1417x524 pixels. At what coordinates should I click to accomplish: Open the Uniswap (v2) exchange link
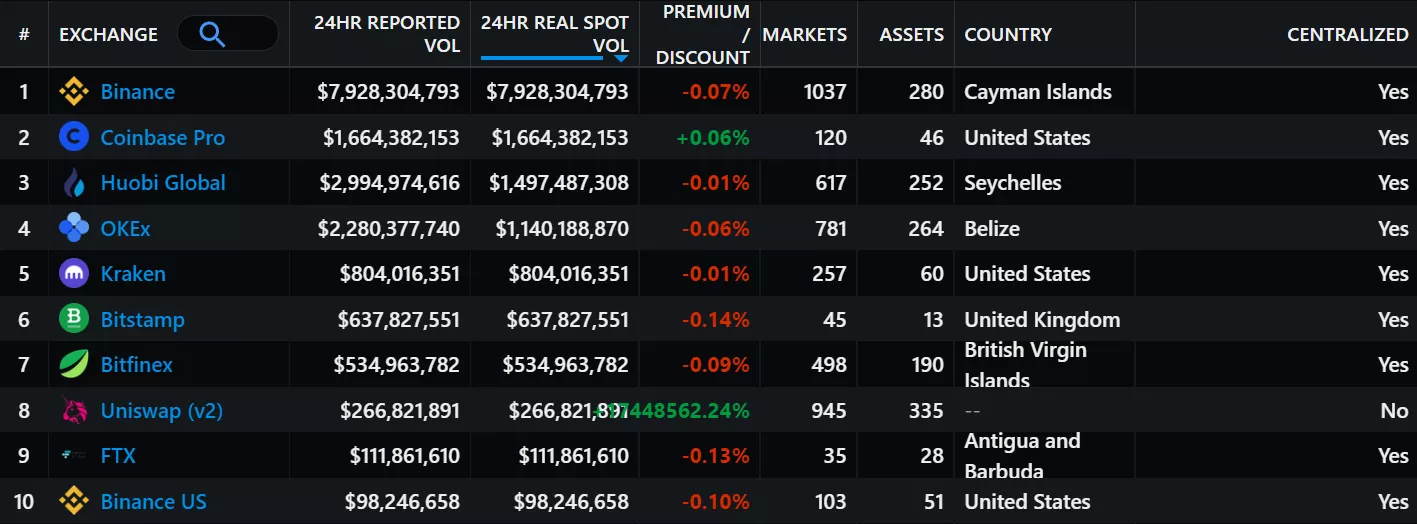pyautogui.click(x=161, y=410)
